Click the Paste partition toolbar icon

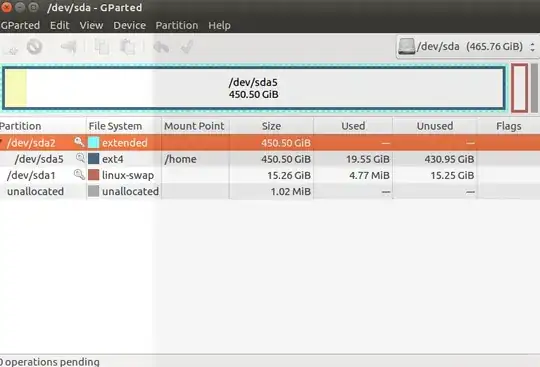(128, 47)
